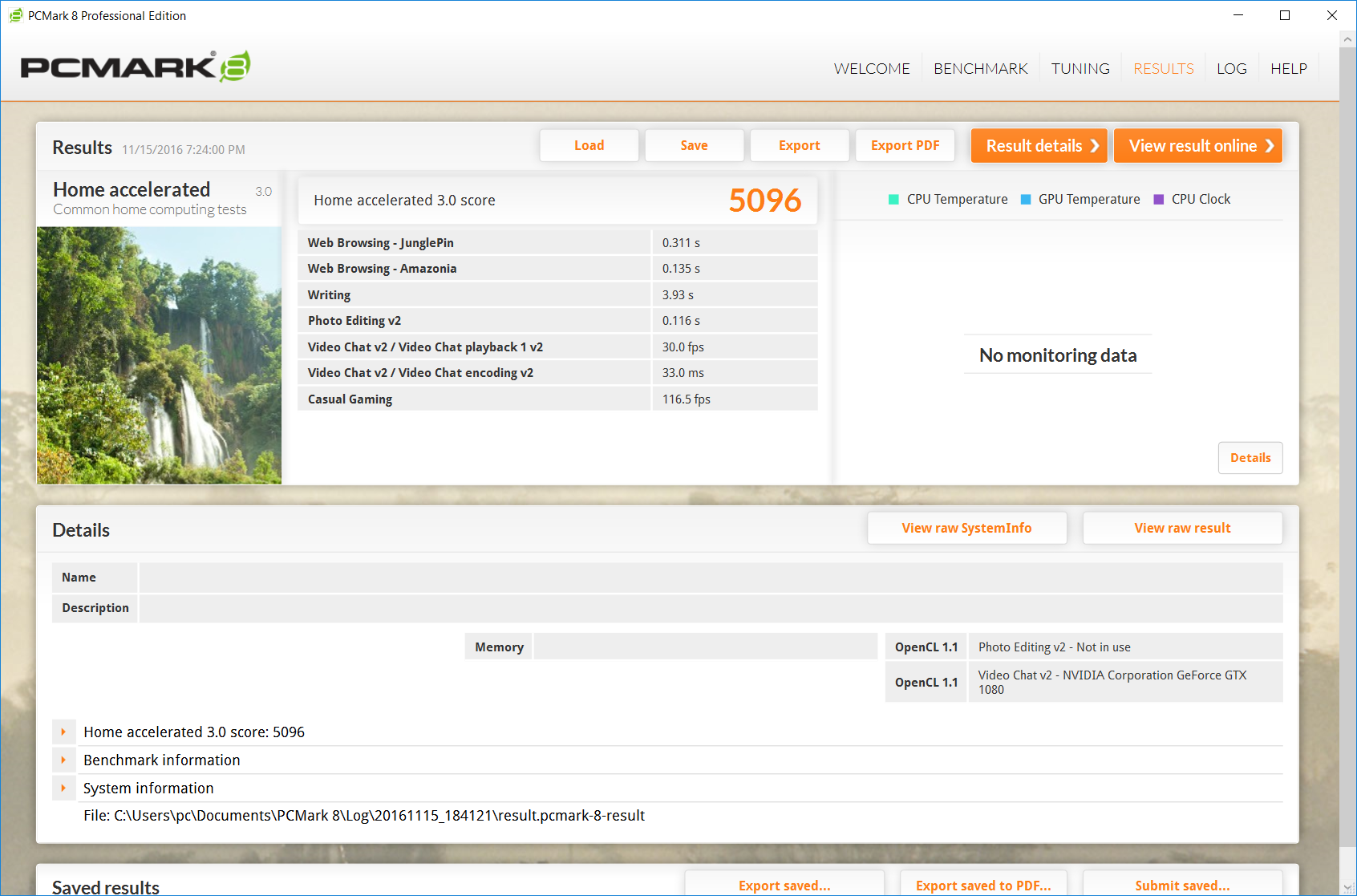The height and width of the screenshot is (896, 1357).
Task: Click the 'No monitoring data' text
Action: coord(1058,355)
